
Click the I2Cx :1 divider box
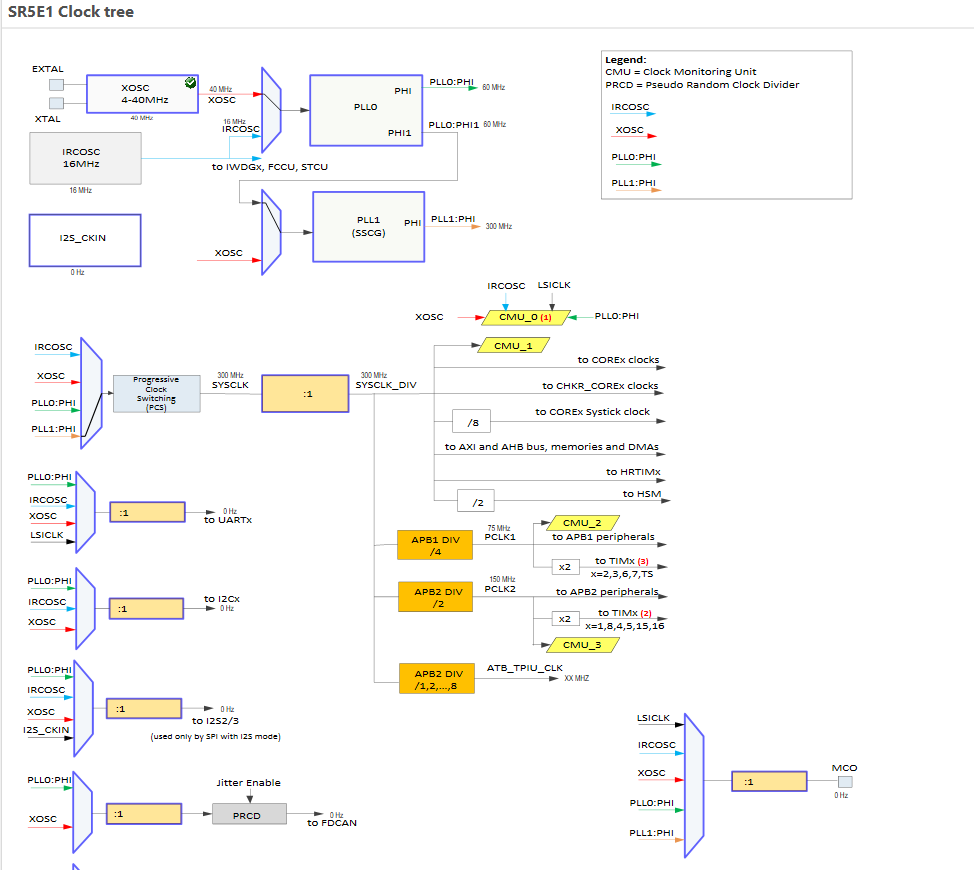tap(147, 609)
